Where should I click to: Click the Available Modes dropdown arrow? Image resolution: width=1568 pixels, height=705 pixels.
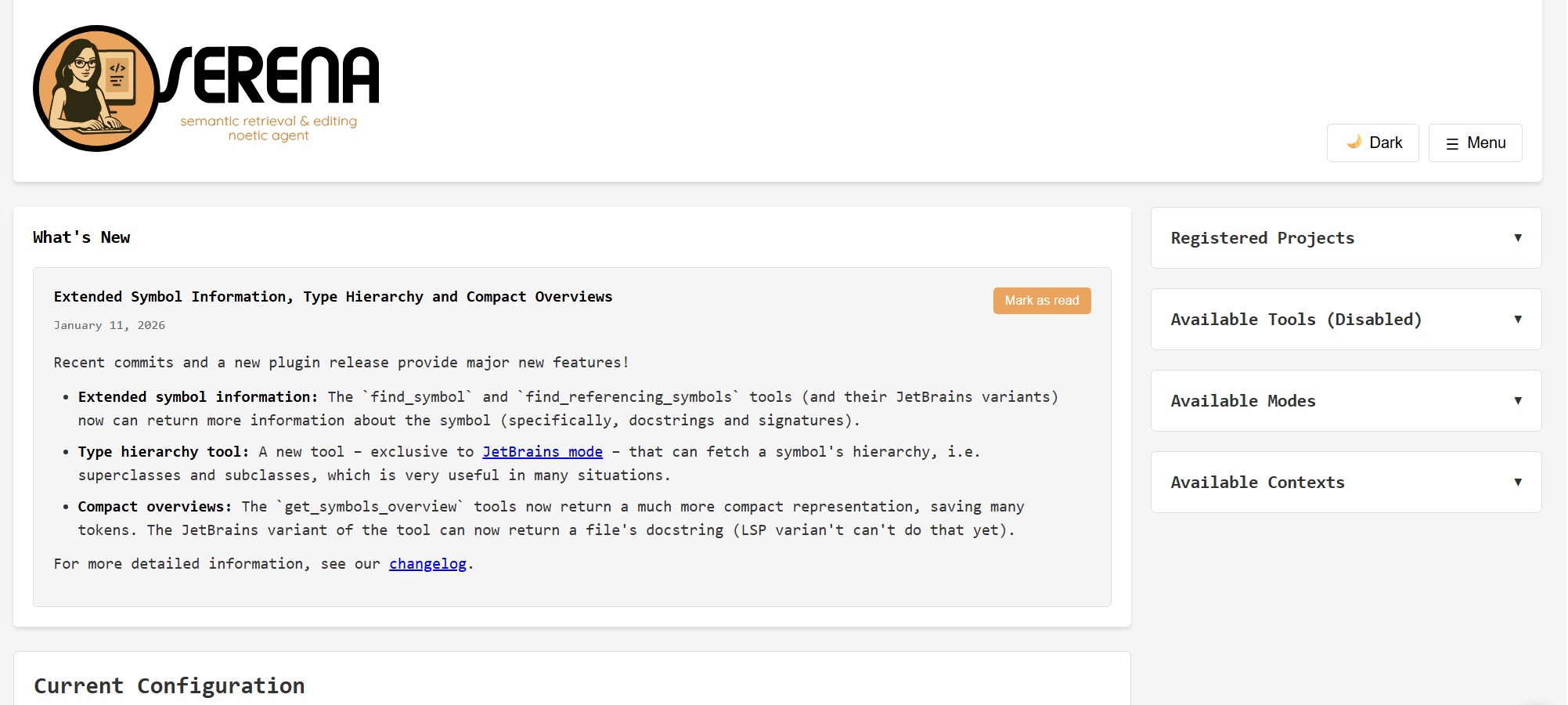tap(1518, 400)
